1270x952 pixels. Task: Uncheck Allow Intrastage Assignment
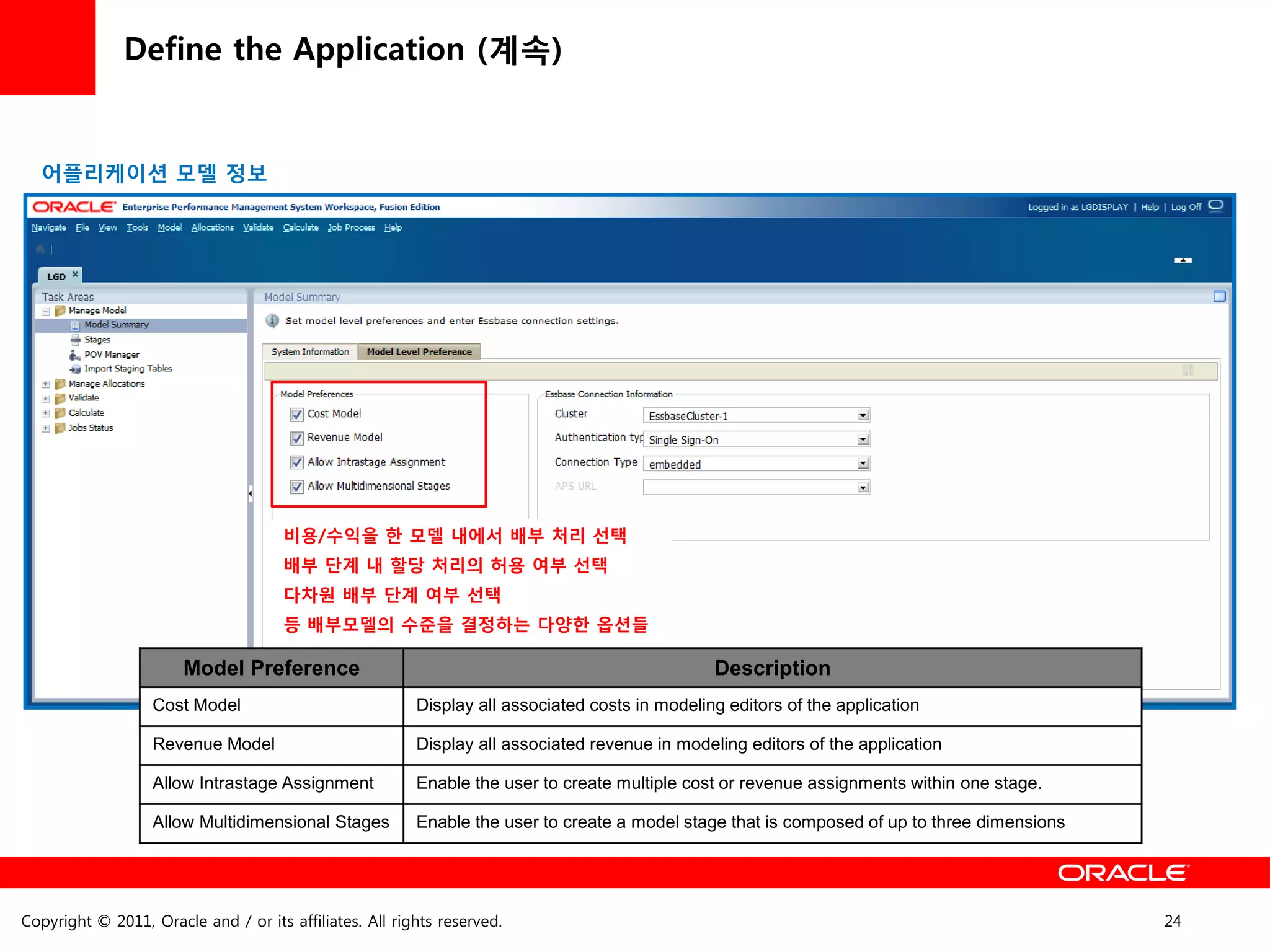coord(297,462)
